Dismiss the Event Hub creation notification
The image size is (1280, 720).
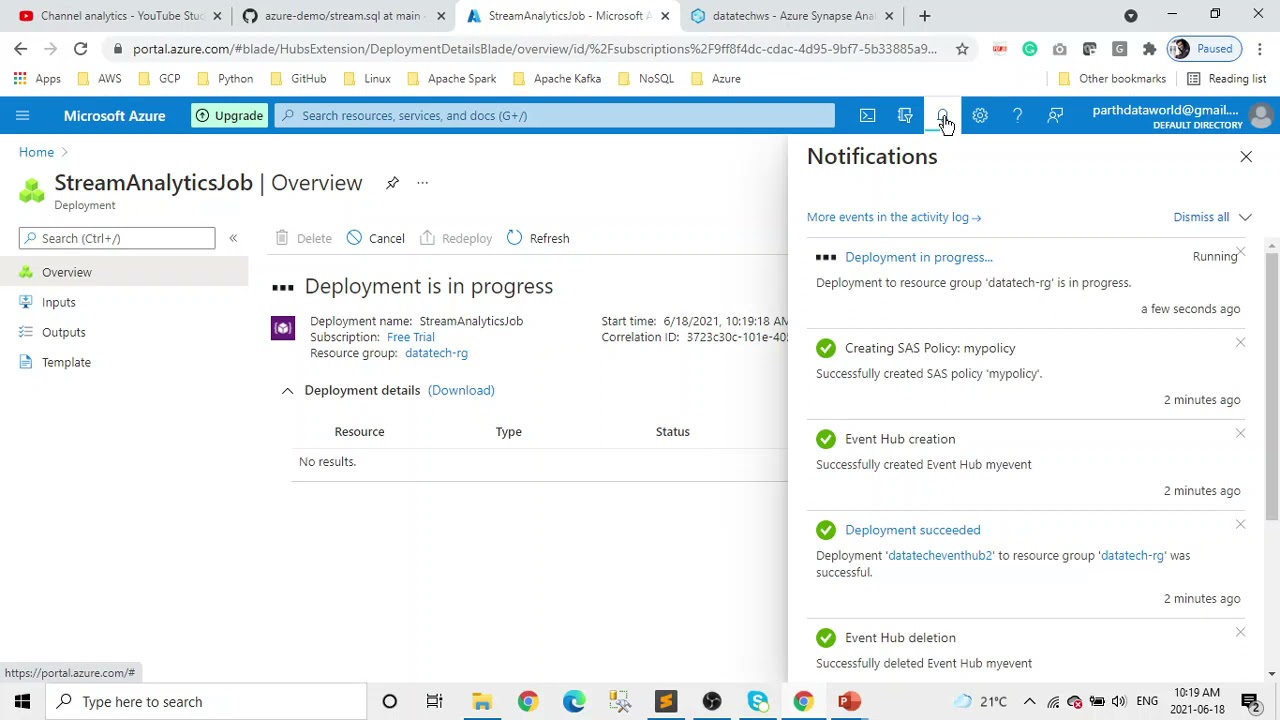(1240, 434)
